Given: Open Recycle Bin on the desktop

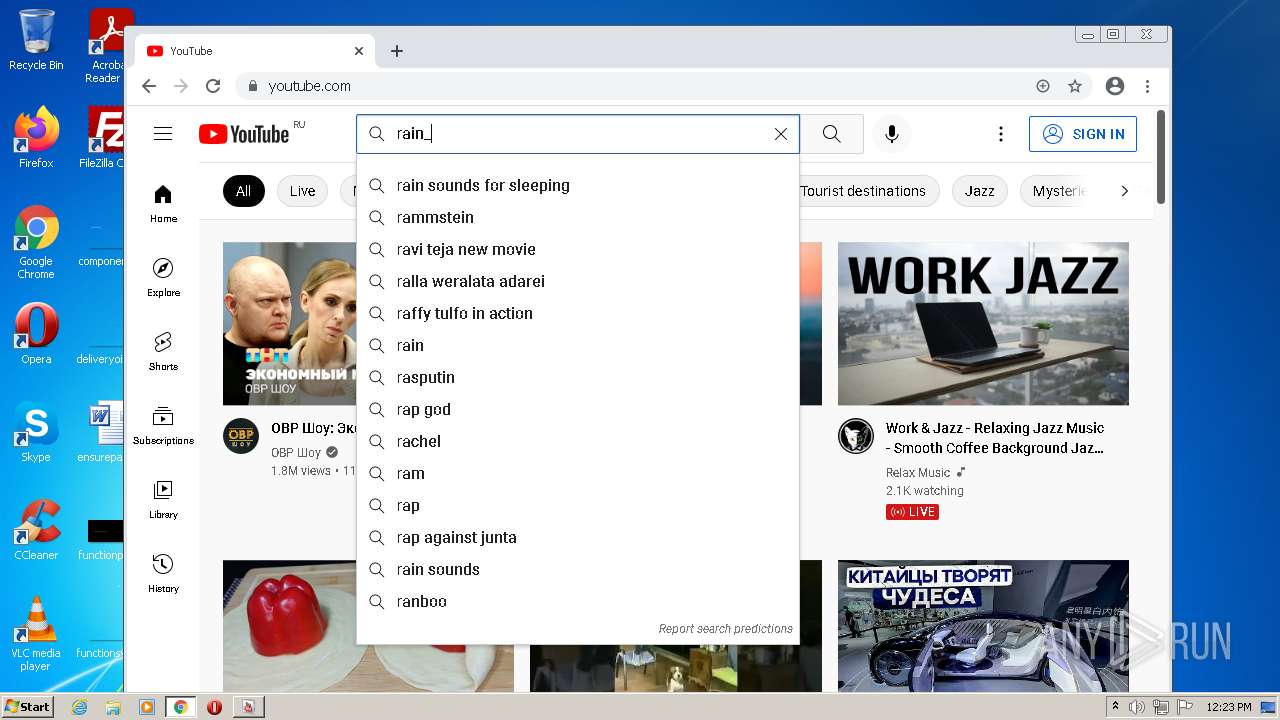Looking at the screenshot, I should (x=36, y=41).
